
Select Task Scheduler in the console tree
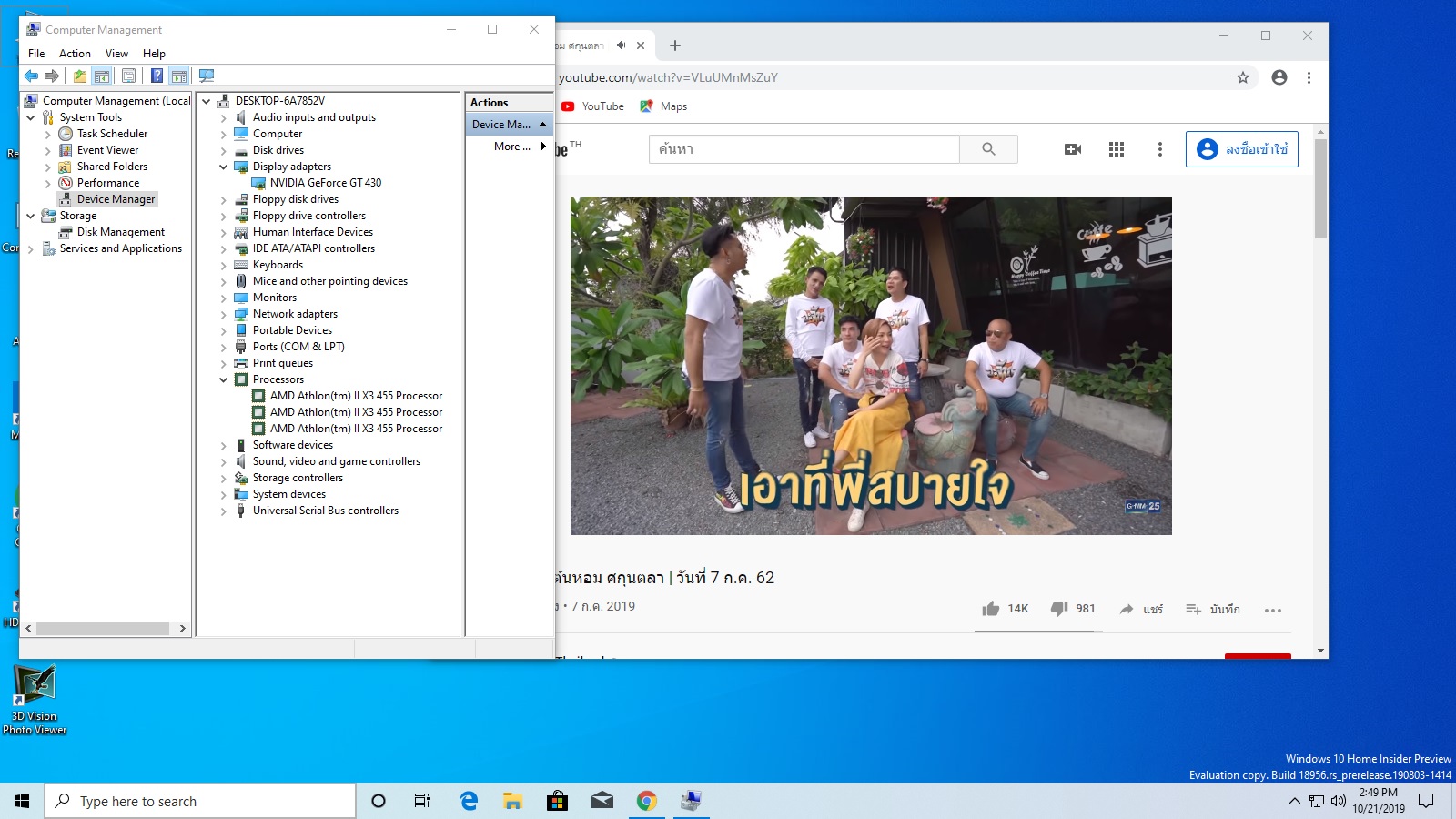pyautogui.click(x=112, y=134)
